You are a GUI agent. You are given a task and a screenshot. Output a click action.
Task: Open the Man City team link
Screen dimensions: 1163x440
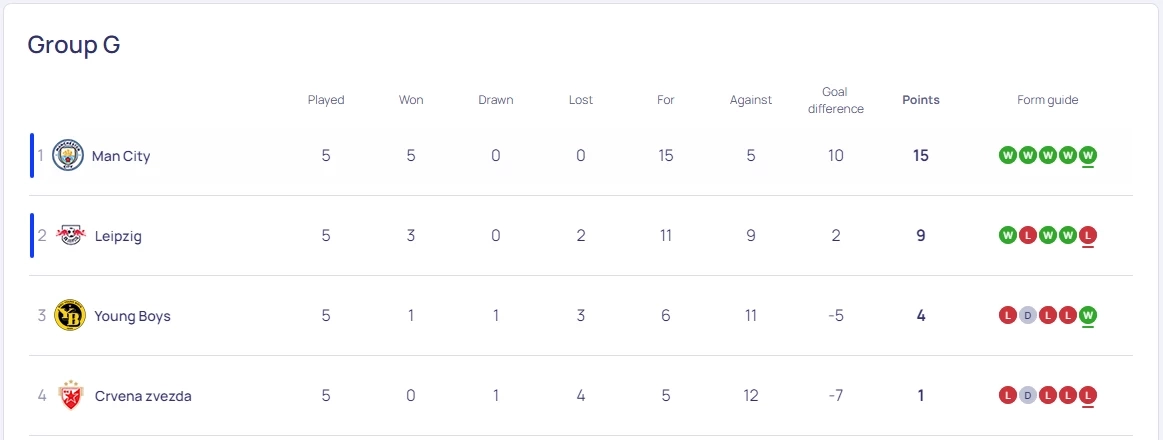pyautogui.click(x=121, y=156)
